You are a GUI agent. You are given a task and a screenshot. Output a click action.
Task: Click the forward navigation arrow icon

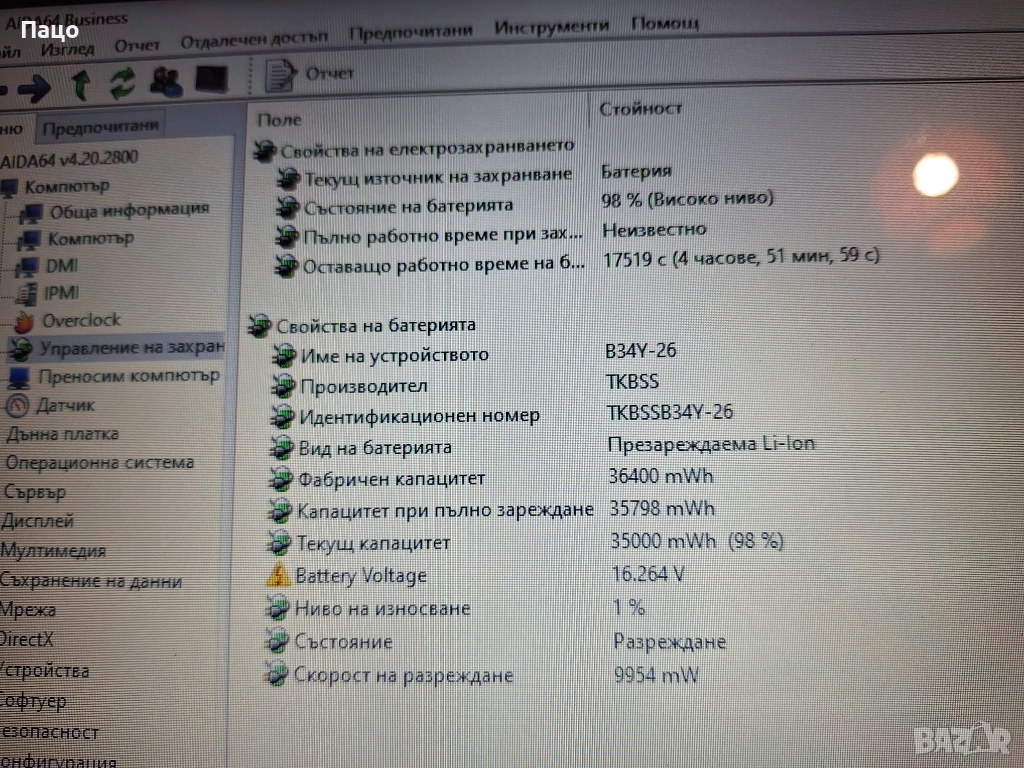(34, 88)
